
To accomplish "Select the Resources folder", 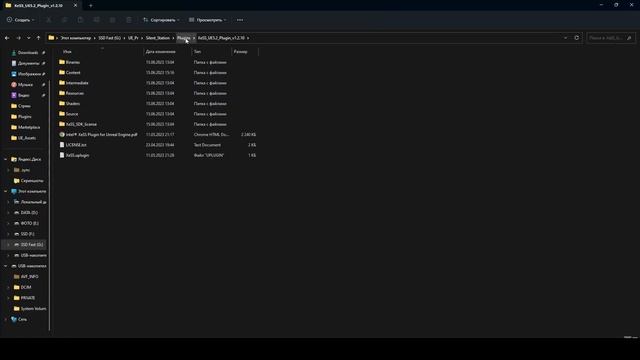I will click(x=75, y=93).
